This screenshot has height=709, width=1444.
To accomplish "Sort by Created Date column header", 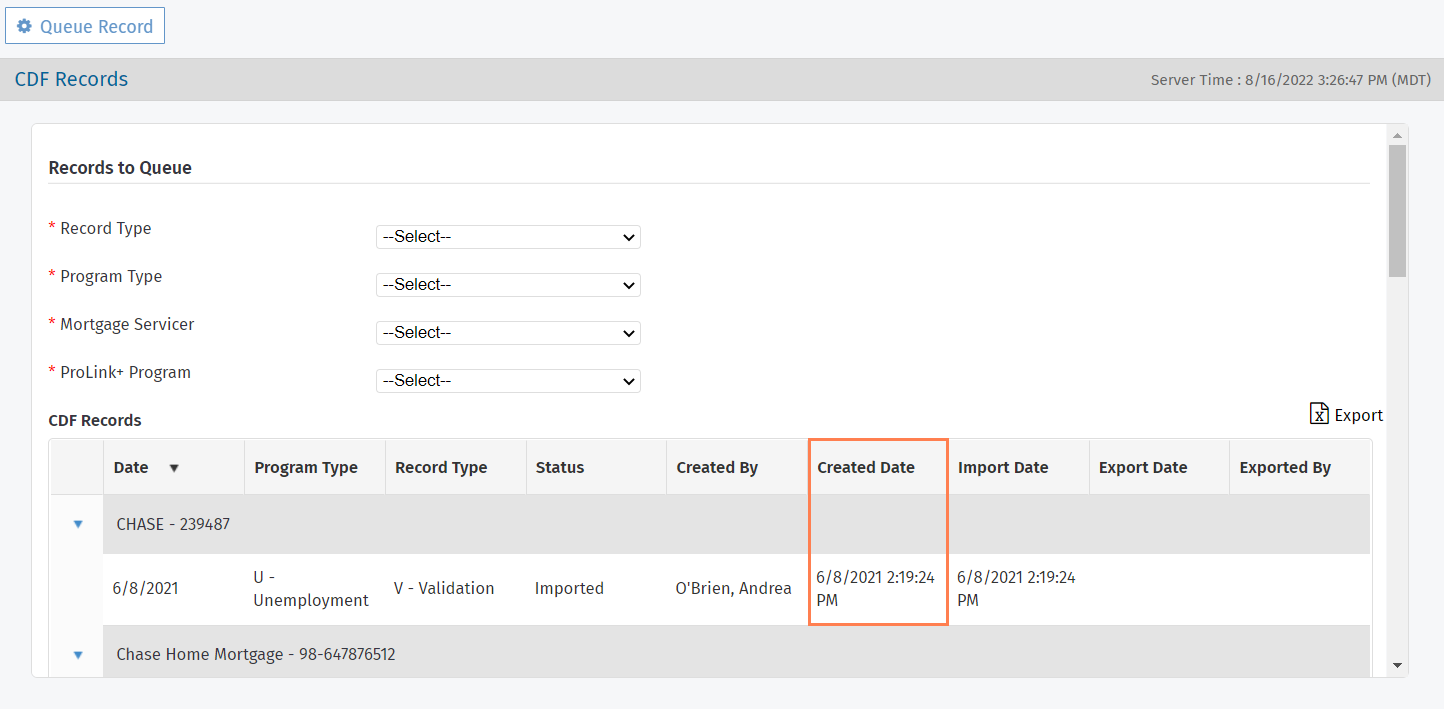I will coord(866,468).
